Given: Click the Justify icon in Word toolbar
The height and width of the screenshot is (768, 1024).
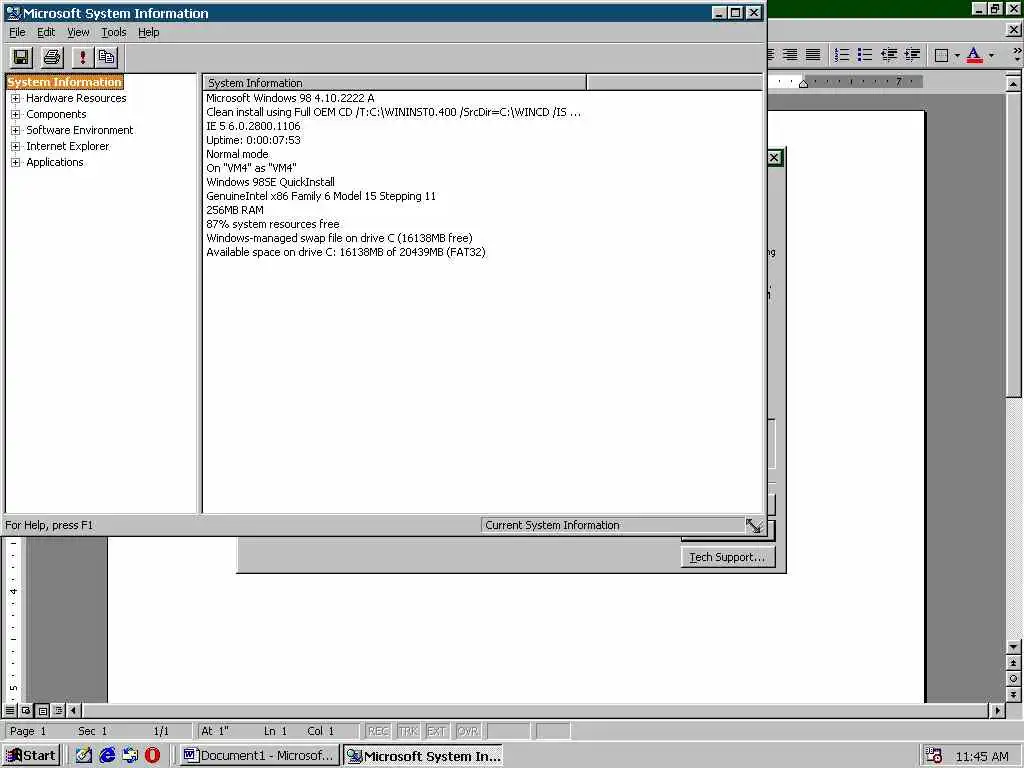Looking at the screenshot, I should tap(813, 55).
